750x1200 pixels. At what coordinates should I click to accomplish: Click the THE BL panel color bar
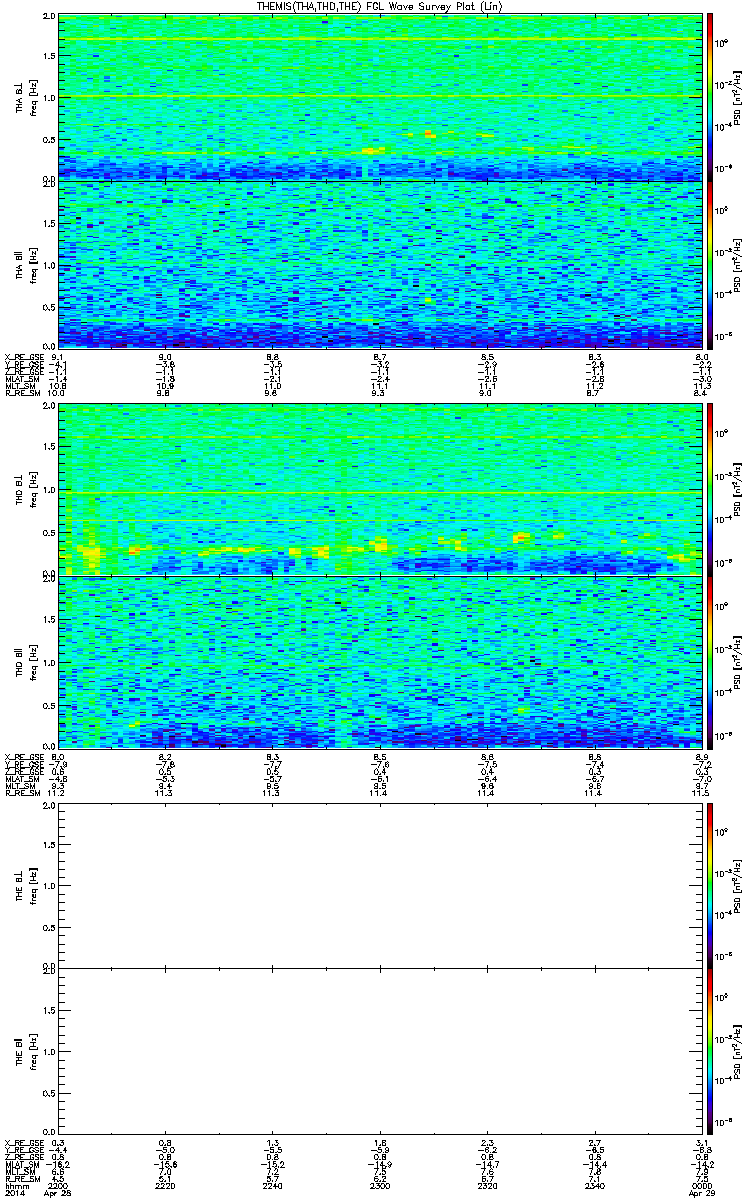point(711,884)
